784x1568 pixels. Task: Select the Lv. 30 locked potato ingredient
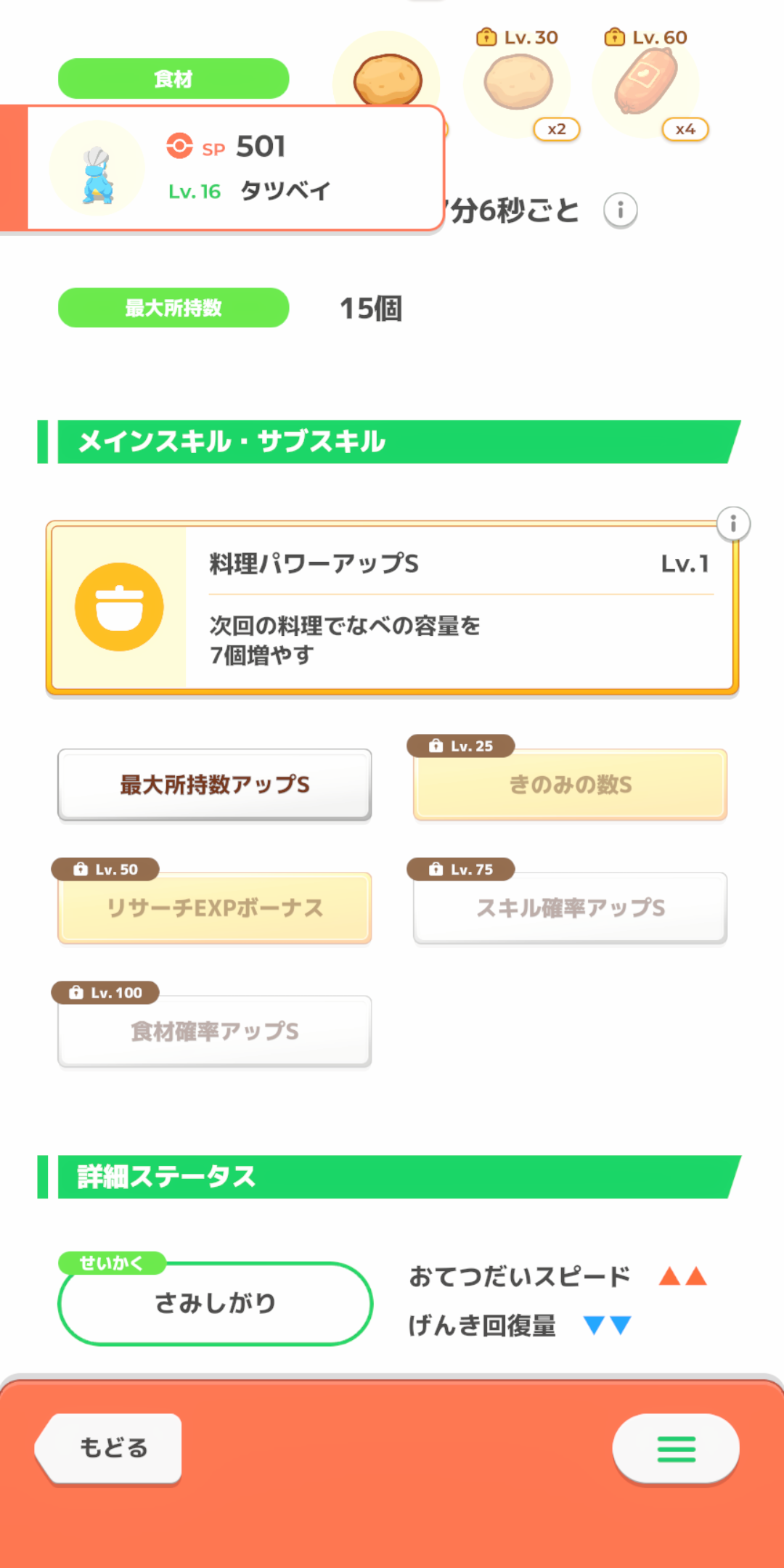point(518,83)
